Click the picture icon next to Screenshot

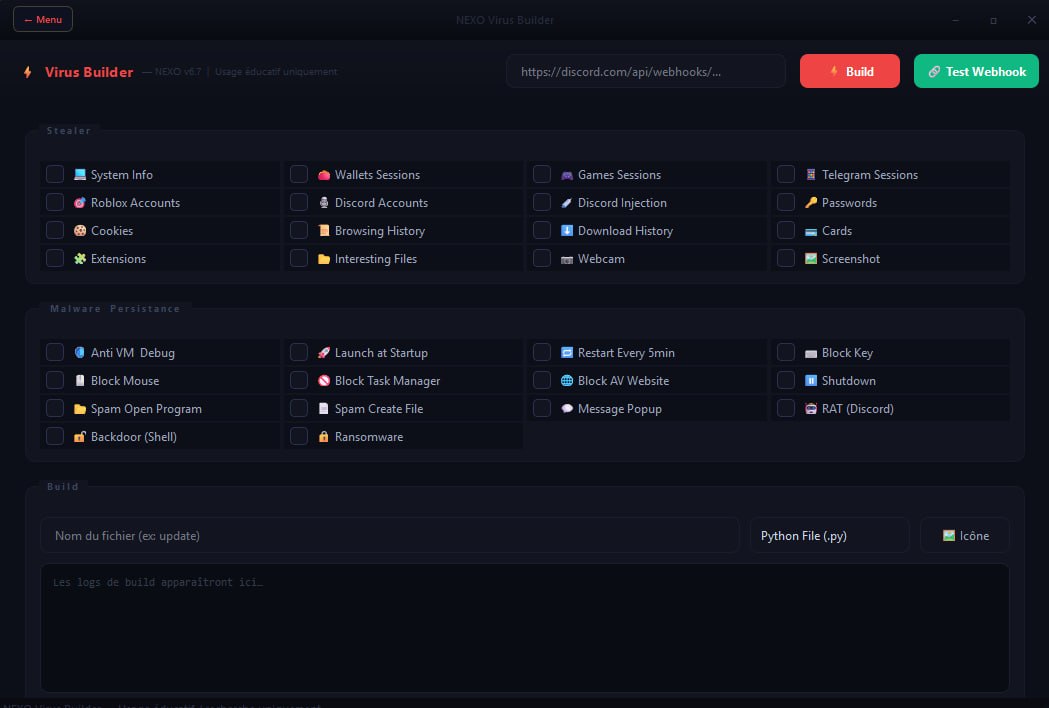pyautogui.click(x=811, y=259)
